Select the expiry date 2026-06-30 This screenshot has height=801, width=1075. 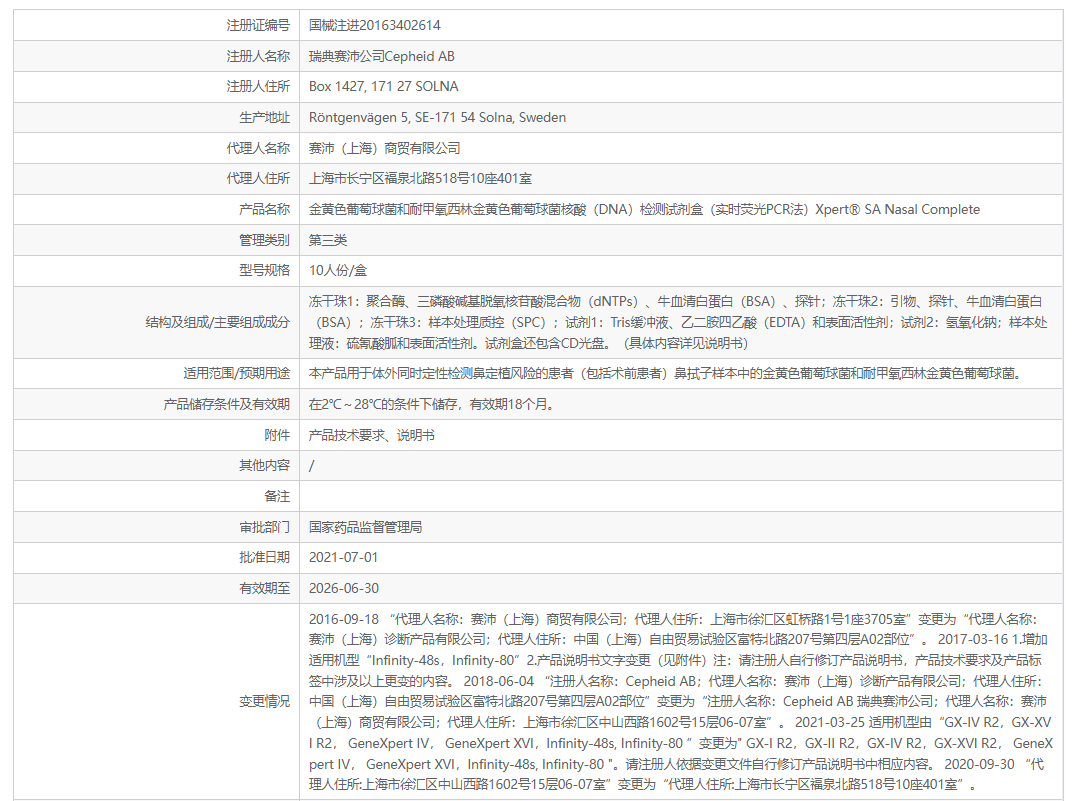(343, 588)
